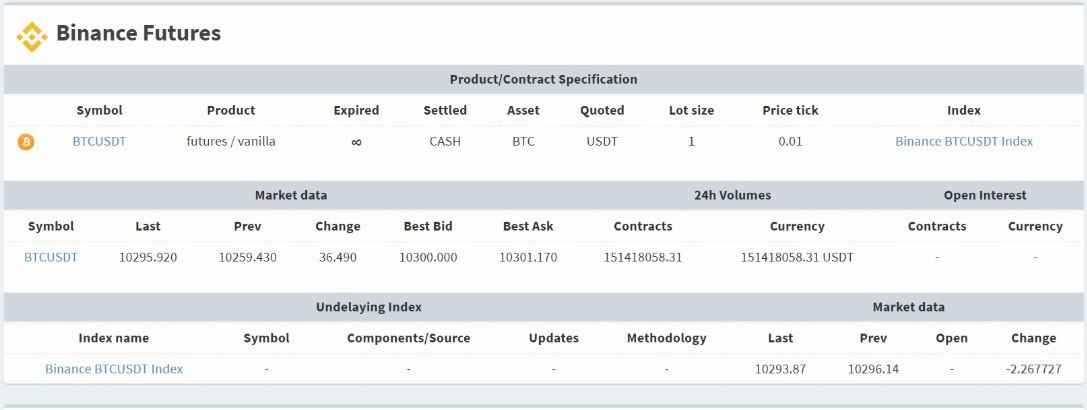Open Binance BTCUSDT Index under Index name

(114, 369)
